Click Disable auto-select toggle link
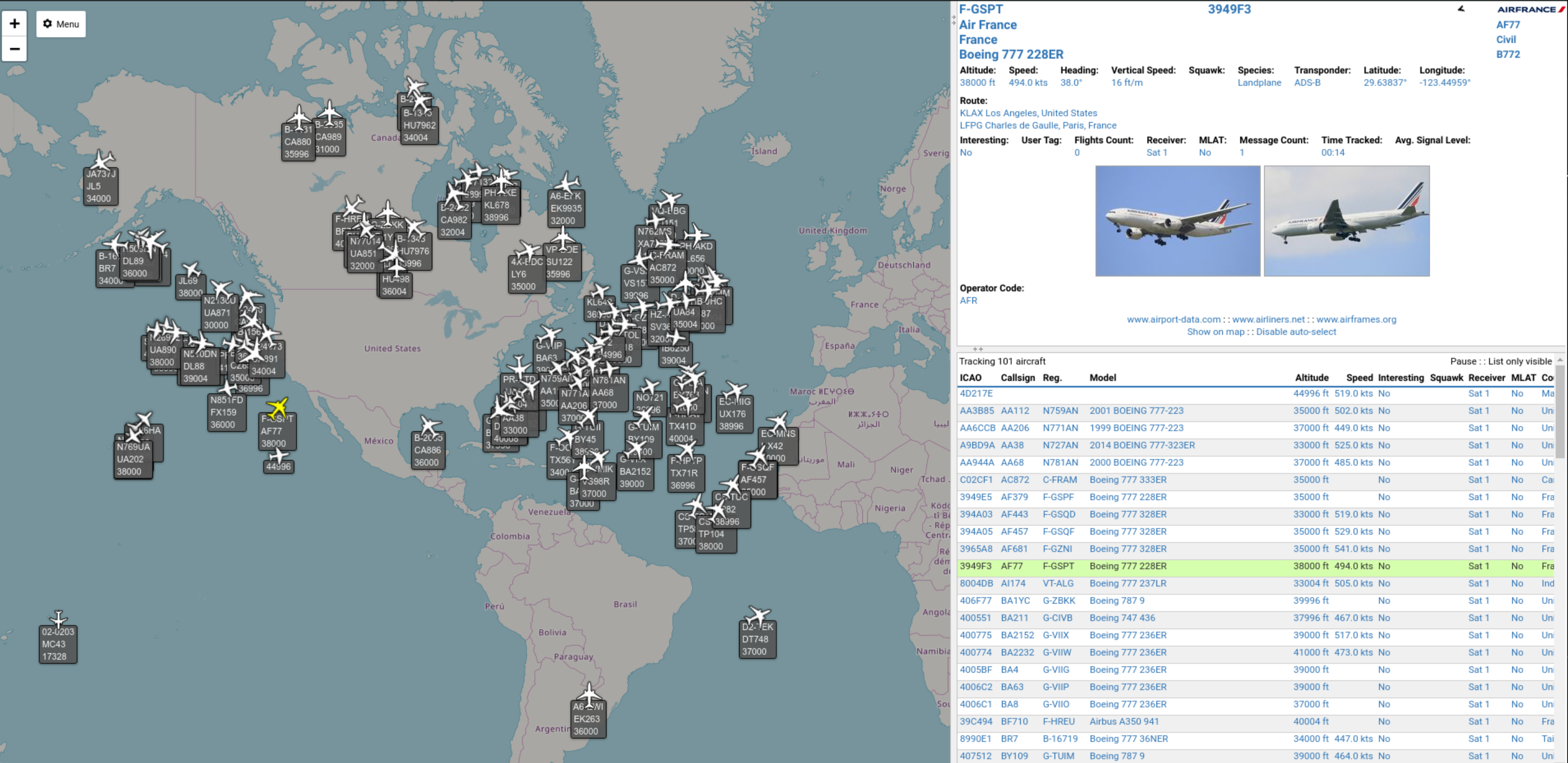The image size is (1568, 763). point(1296,332)
